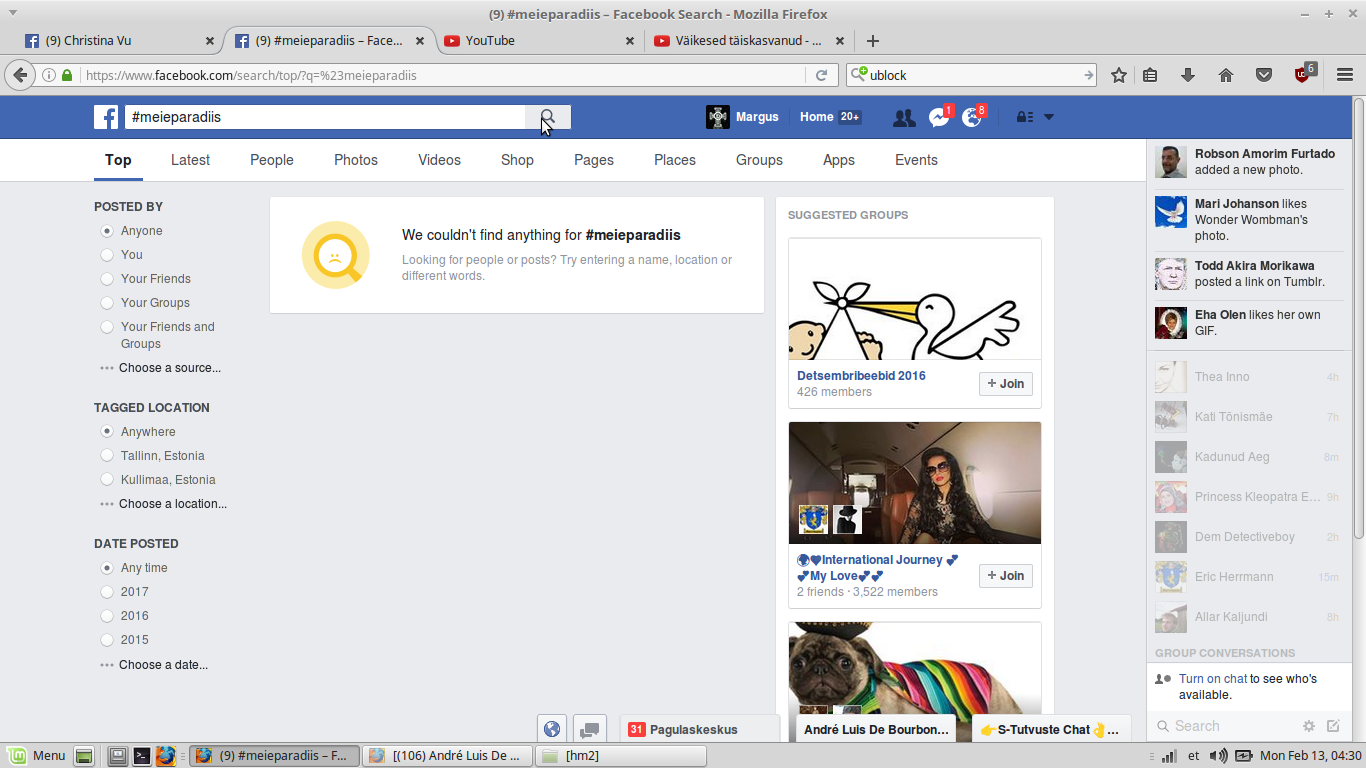The image size is (1366, 768).
Task: Open Robson Amorim Furtado ticker story
Action: coord(1247,162)
